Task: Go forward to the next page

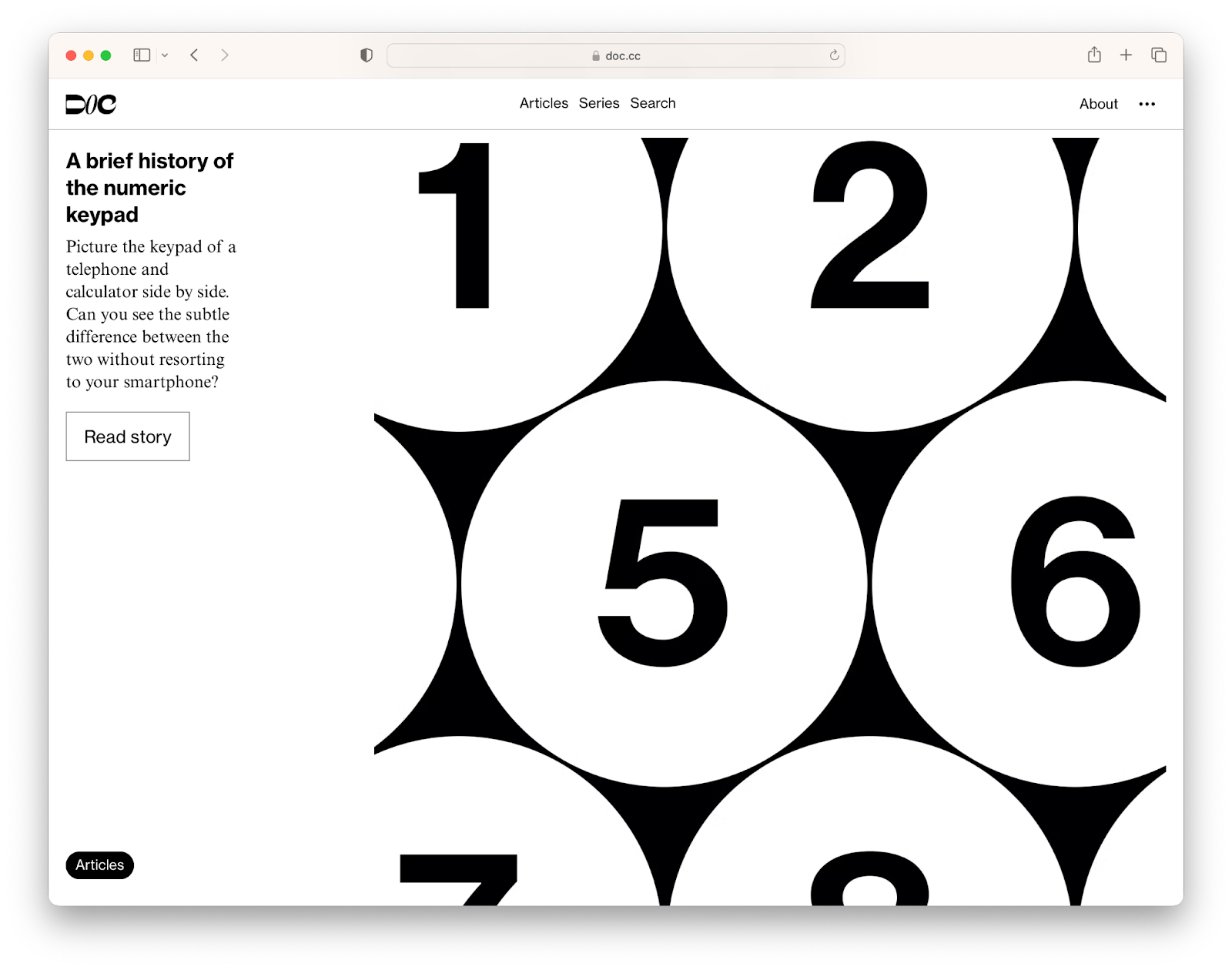Action: [224, 55]
